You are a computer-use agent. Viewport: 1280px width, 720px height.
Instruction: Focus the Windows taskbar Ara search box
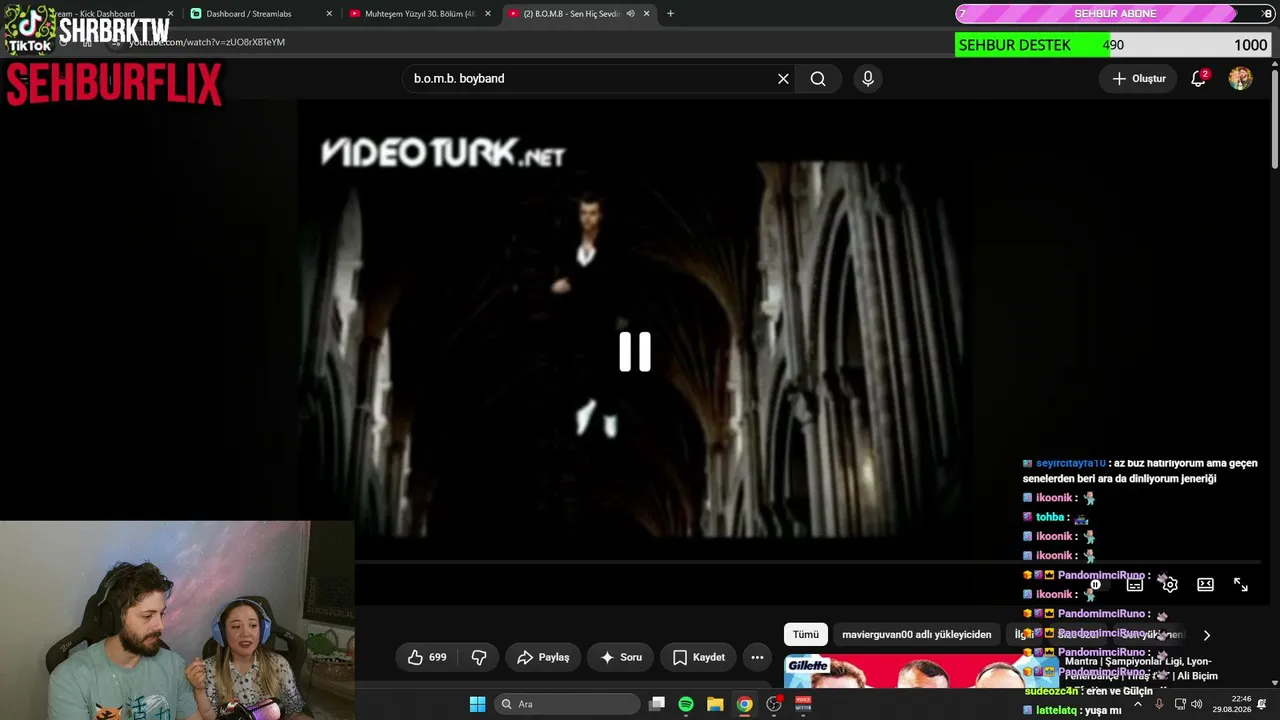(568, 704)
